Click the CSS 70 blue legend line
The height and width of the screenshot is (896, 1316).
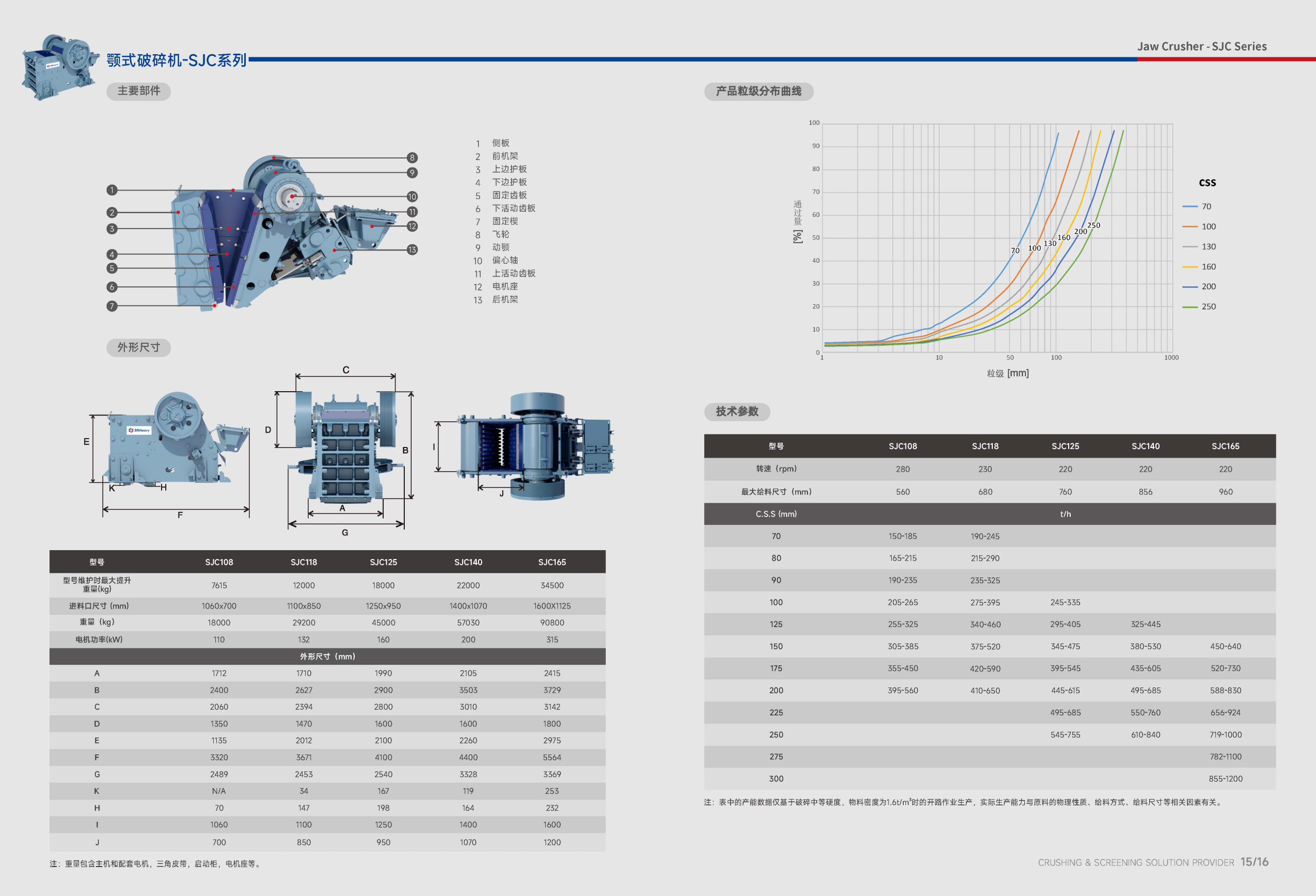(x=1190, y=207)
